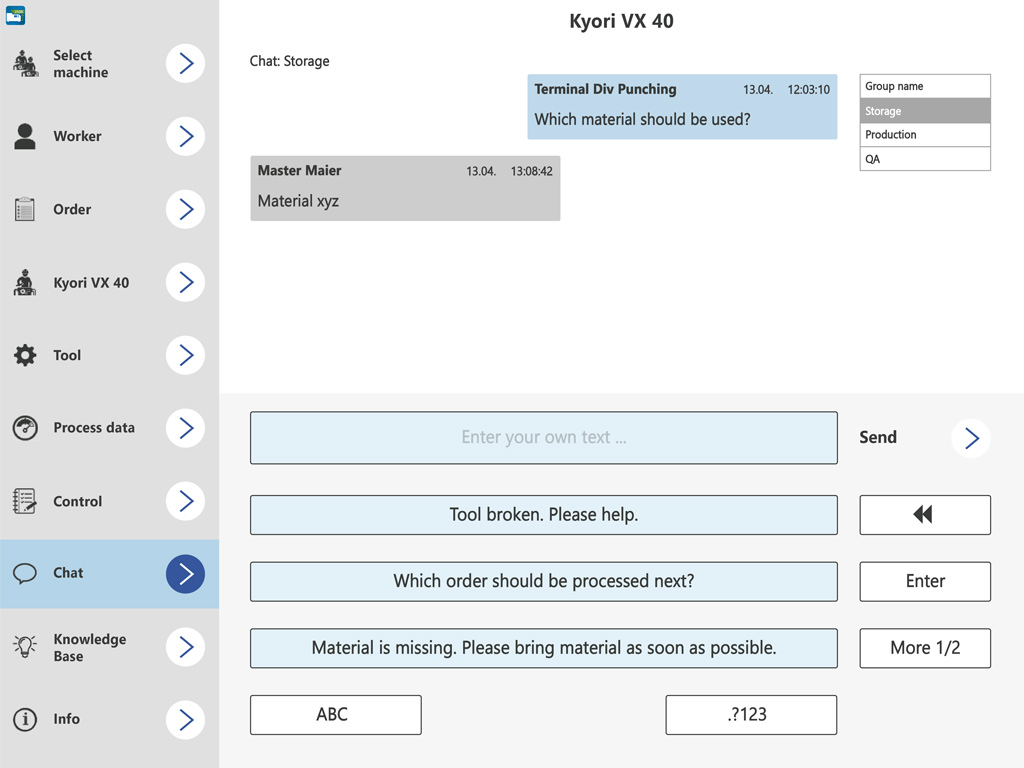Click the Info circle icon

pyautogui.click(x=25, y=719)
